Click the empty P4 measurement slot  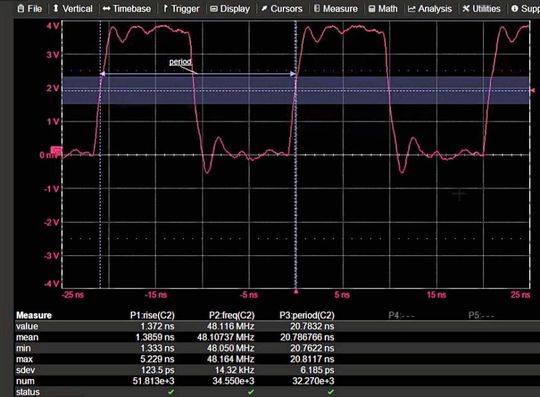click(401, 315)
